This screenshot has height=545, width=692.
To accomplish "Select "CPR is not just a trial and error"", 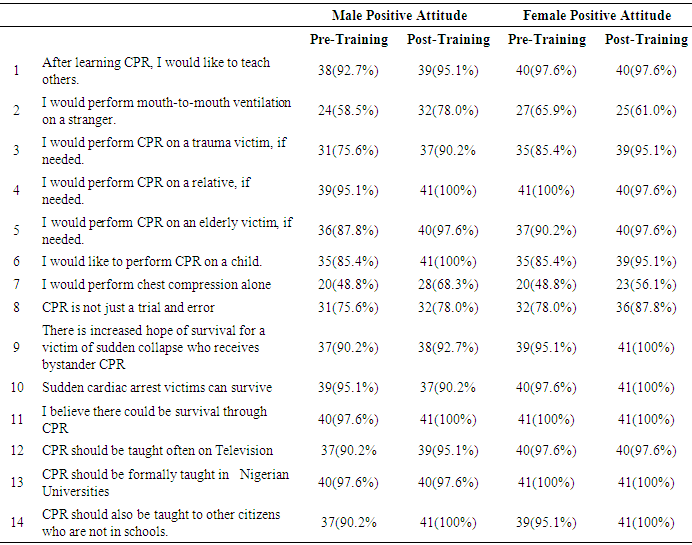I will click(128, 308).
